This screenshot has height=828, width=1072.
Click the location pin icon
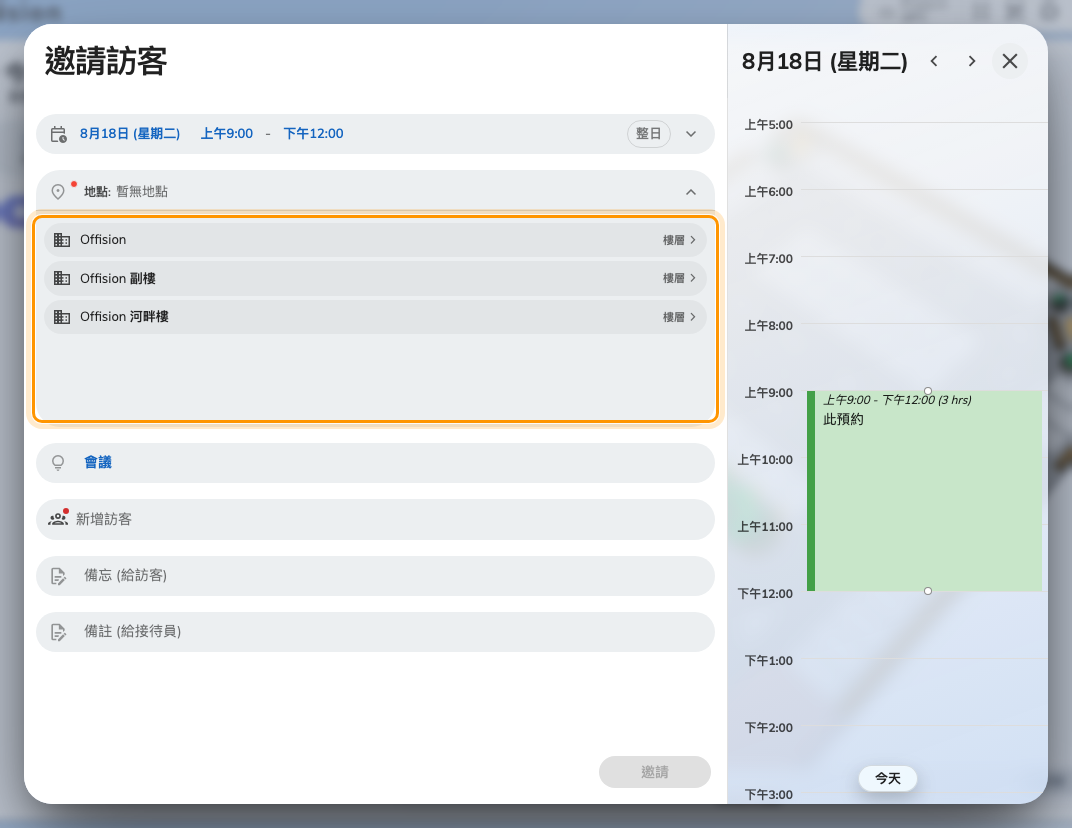[58, 191]
